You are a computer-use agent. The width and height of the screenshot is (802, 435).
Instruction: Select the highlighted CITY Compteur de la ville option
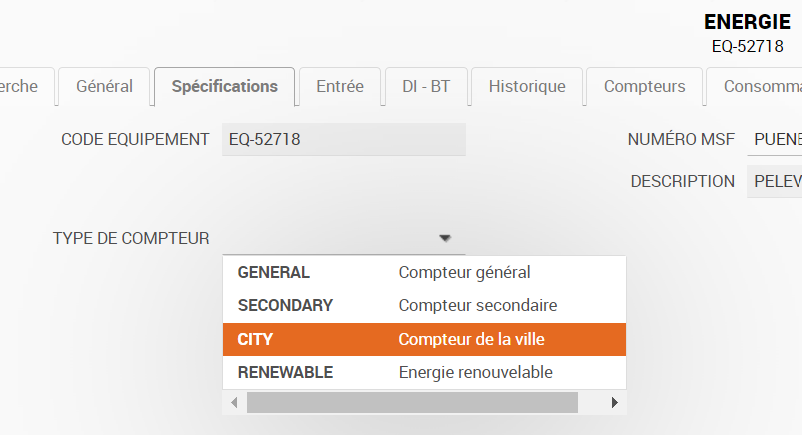click(425, 339)
